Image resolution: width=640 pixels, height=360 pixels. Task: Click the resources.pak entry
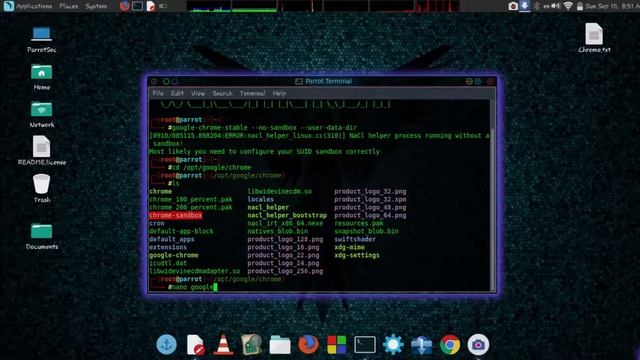359,223
